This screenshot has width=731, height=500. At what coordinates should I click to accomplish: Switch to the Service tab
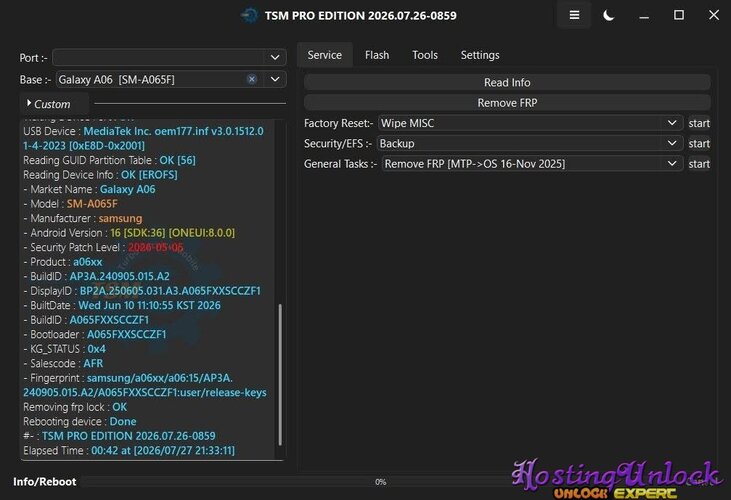coord(324,55)
